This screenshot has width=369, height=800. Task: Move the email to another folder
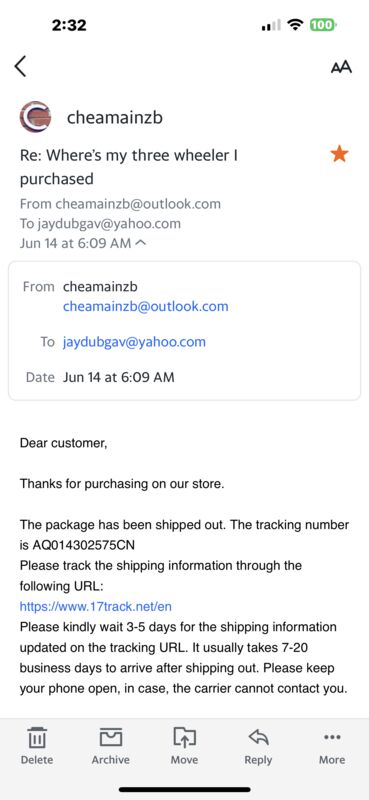pos(184,745)
